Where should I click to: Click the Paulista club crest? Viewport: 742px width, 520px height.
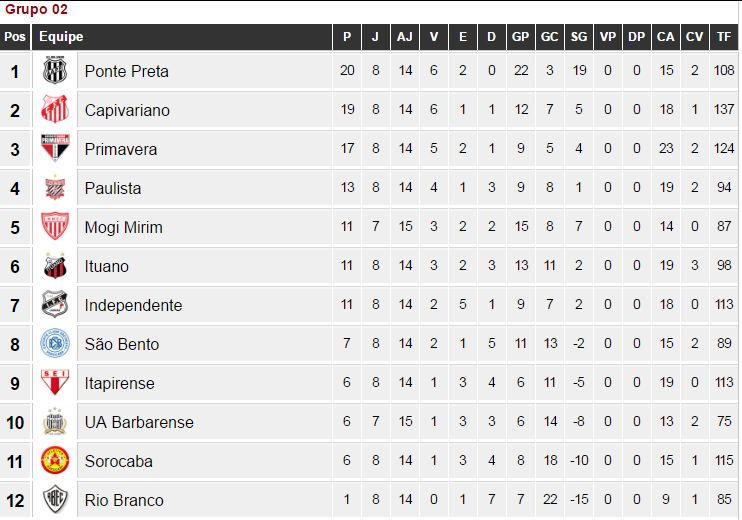[x=55, y=187]
